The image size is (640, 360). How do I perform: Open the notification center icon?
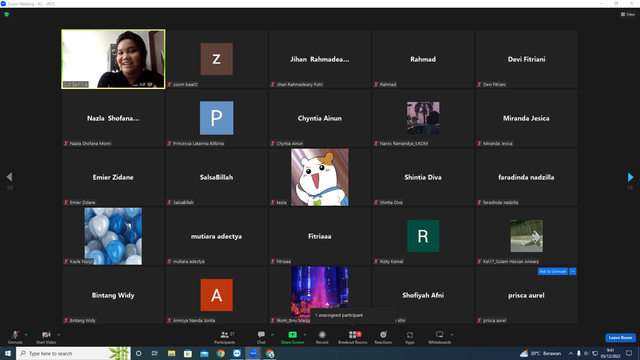tap(629, 353)
